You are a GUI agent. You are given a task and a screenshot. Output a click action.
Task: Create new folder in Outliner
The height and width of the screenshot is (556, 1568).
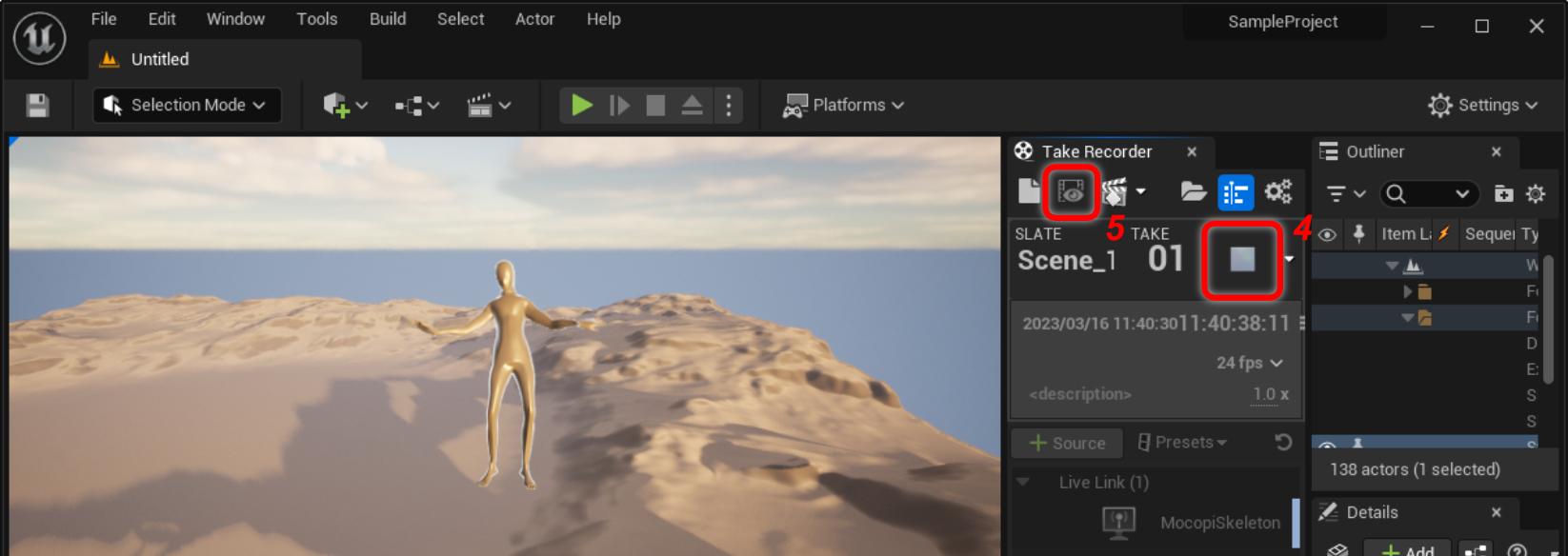tap(1503, 194)
